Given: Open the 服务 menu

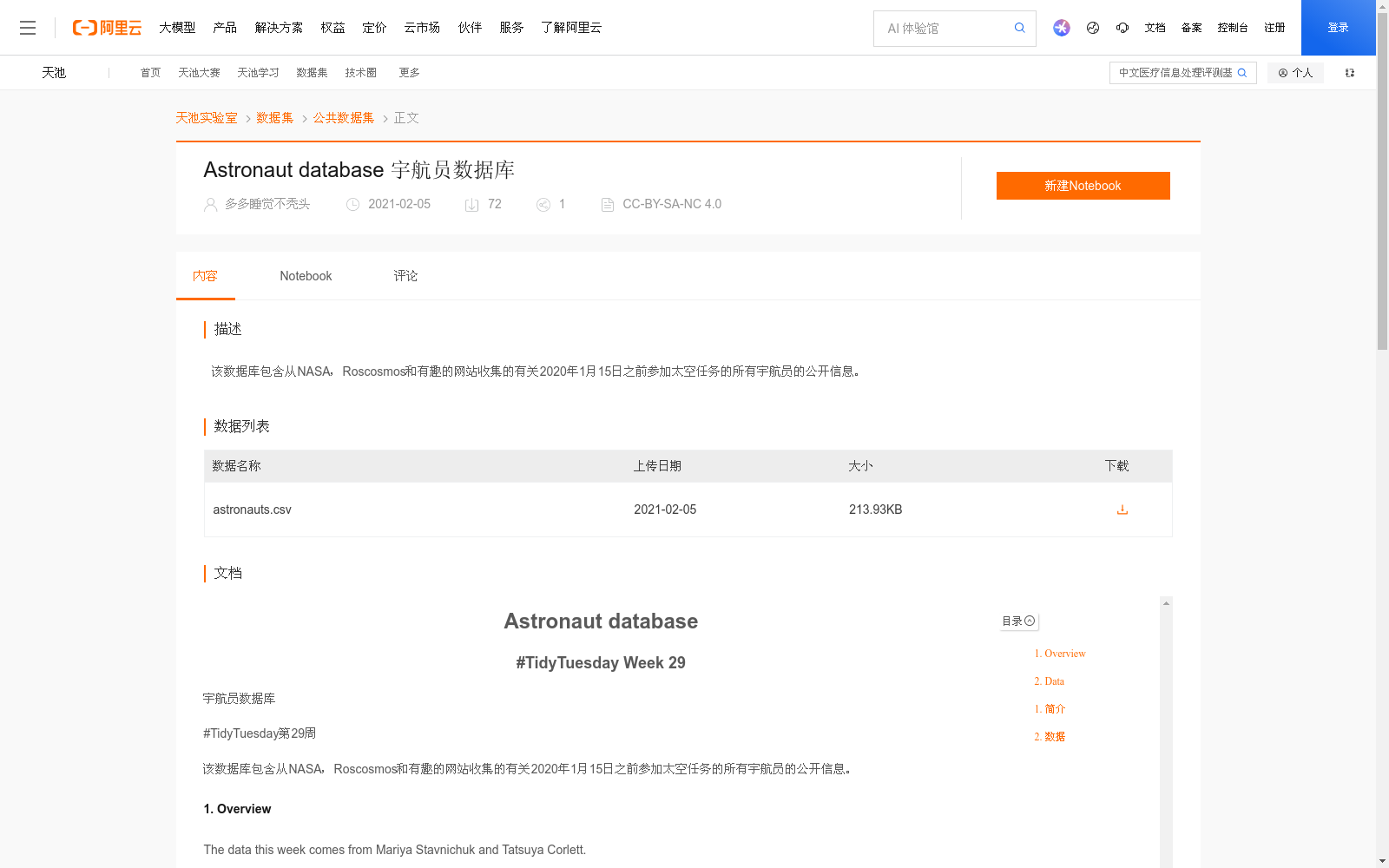Looking at the screenshot, I should coord(511,28).
